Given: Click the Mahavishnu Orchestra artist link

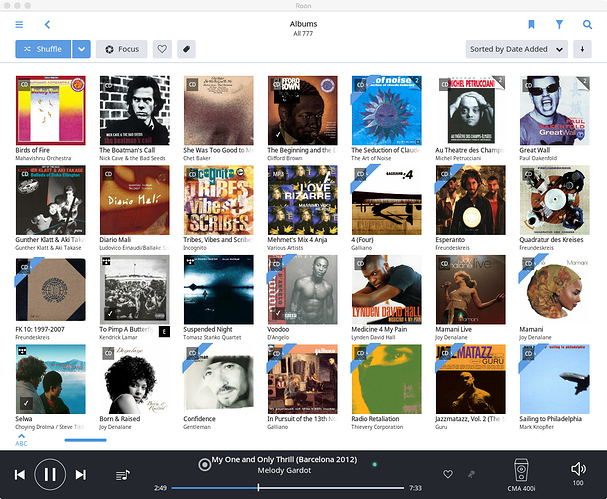Looking at the screenshot, I should (x=43, y=158).
